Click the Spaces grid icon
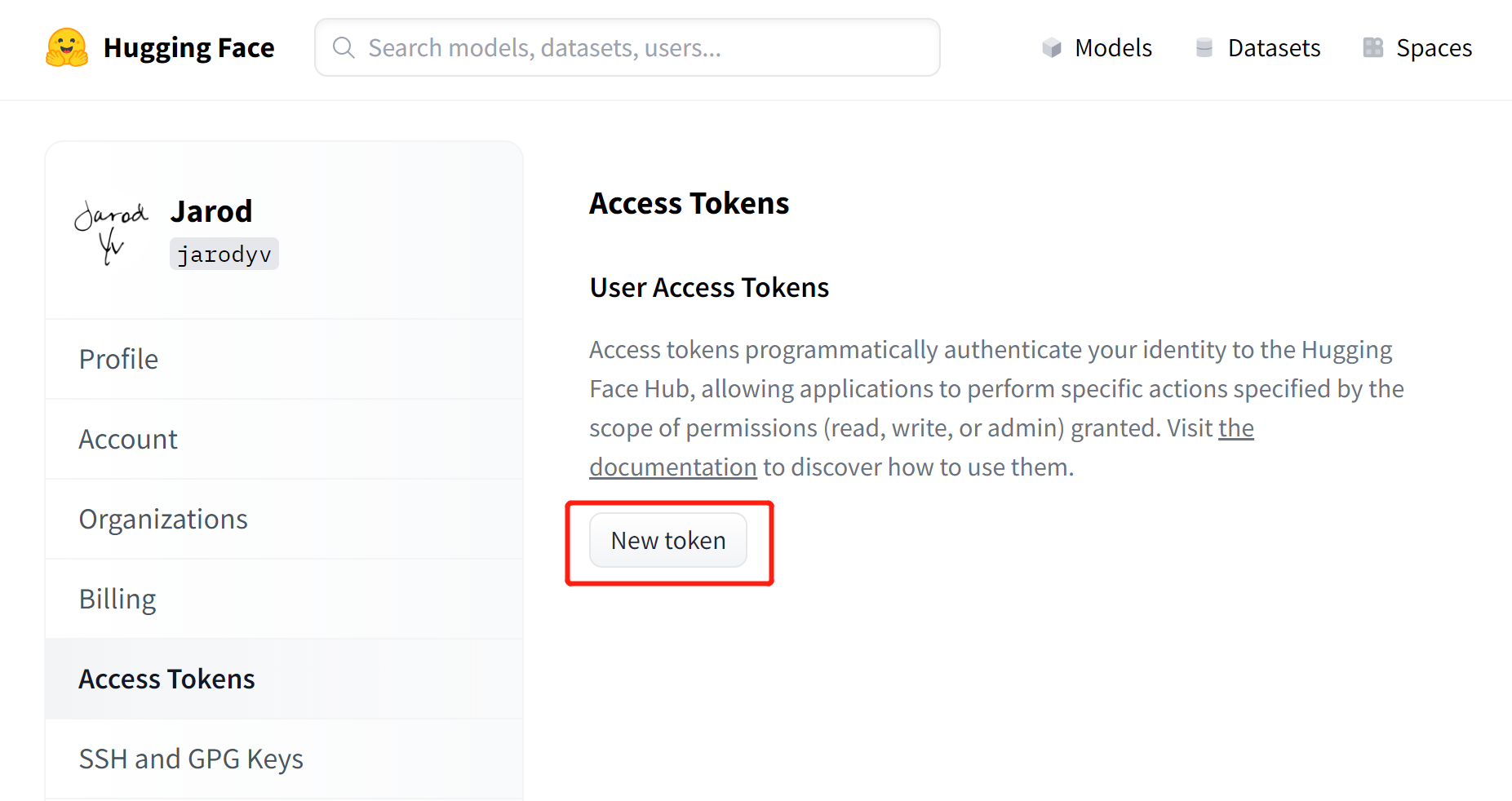 (1373, 47)
